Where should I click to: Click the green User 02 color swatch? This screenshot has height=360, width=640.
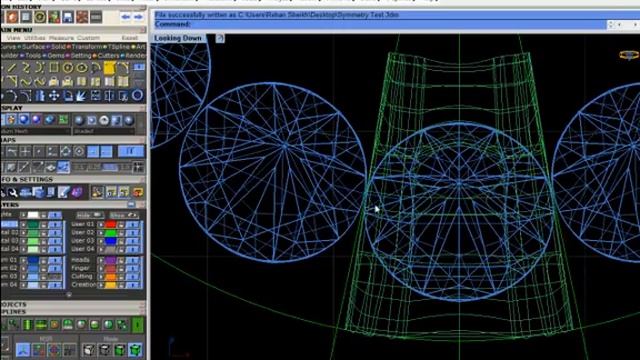(x=111, y=233)
